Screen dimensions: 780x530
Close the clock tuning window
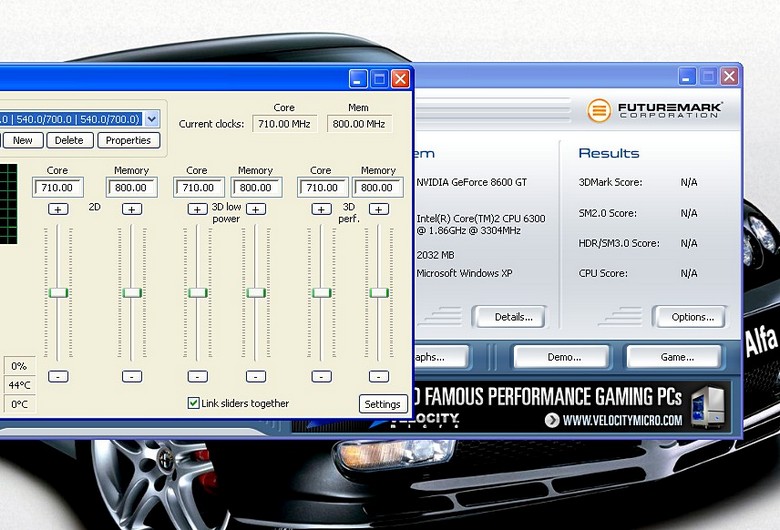[x=400, y=79]
